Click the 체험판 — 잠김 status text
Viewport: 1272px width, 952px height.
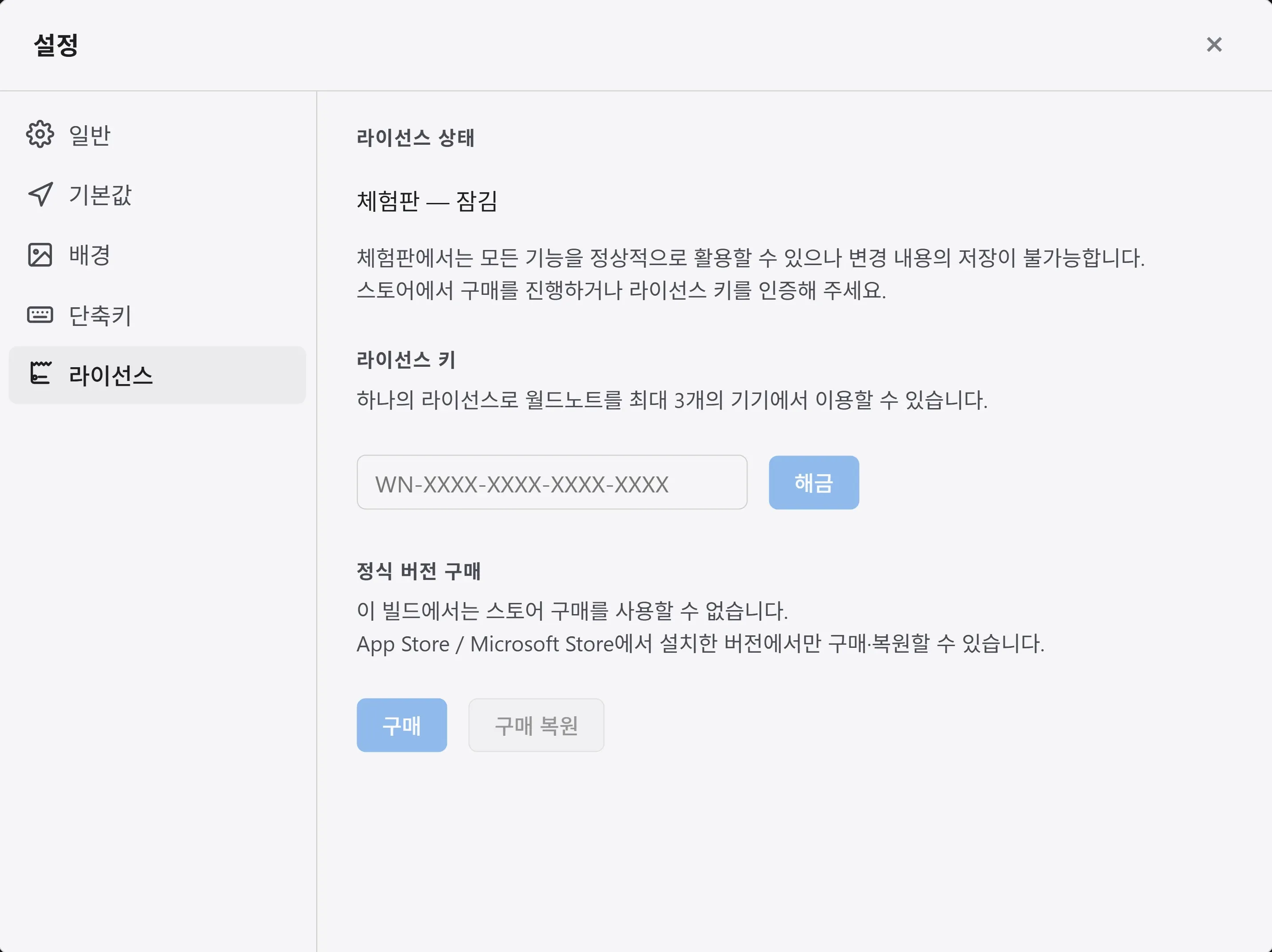pos(427,201)
